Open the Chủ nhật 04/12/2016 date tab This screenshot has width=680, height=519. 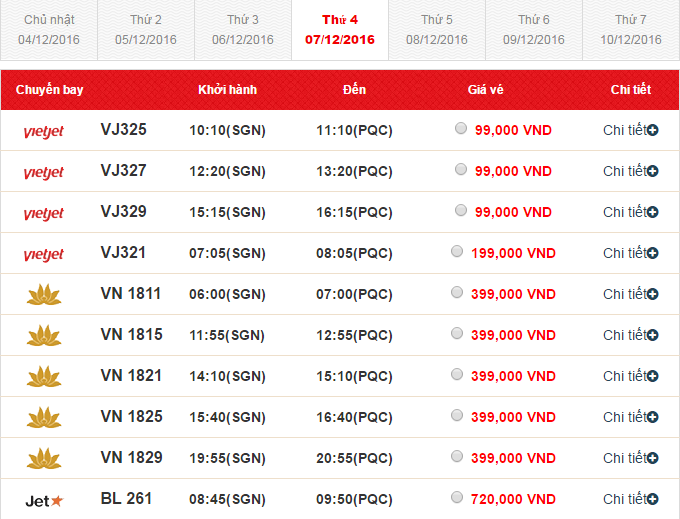click(x=49, y=30)
